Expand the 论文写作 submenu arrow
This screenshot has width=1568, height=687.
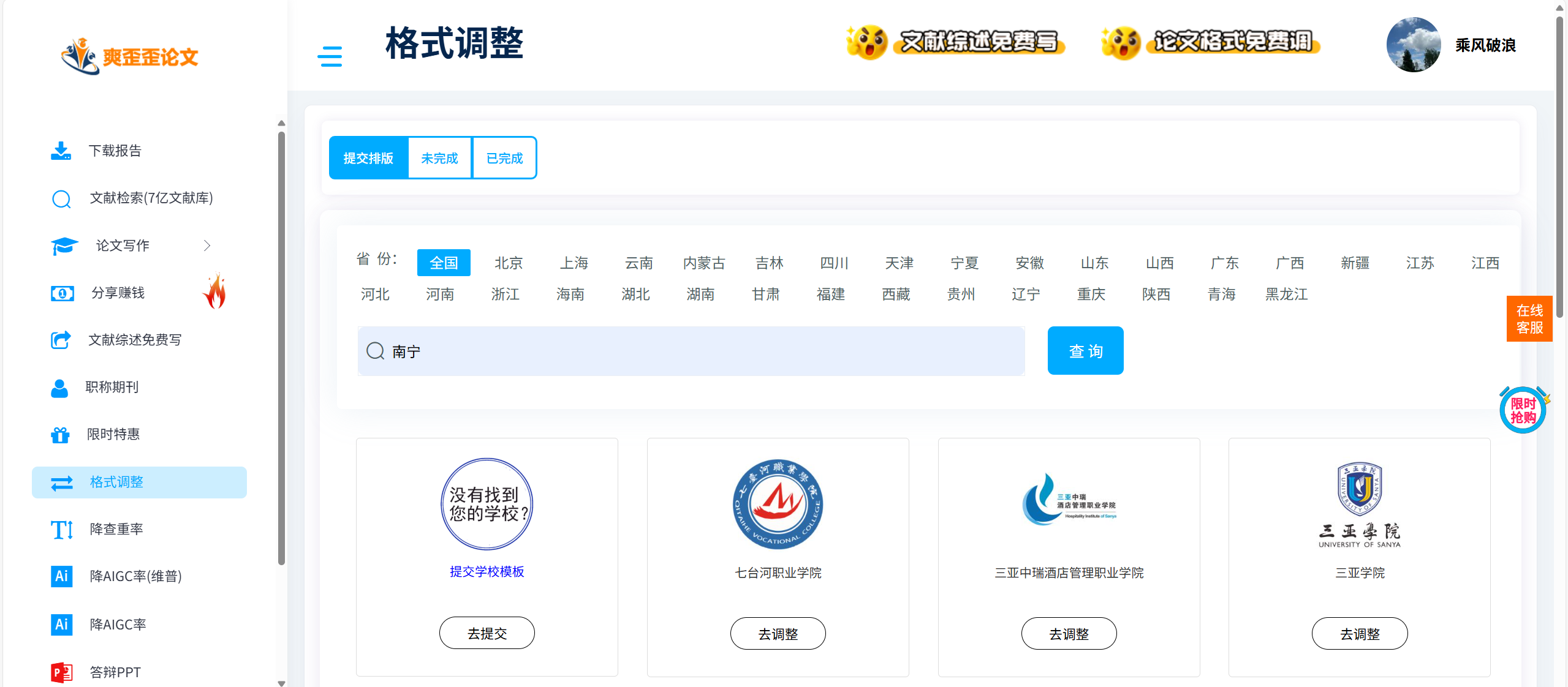point(207,246)
